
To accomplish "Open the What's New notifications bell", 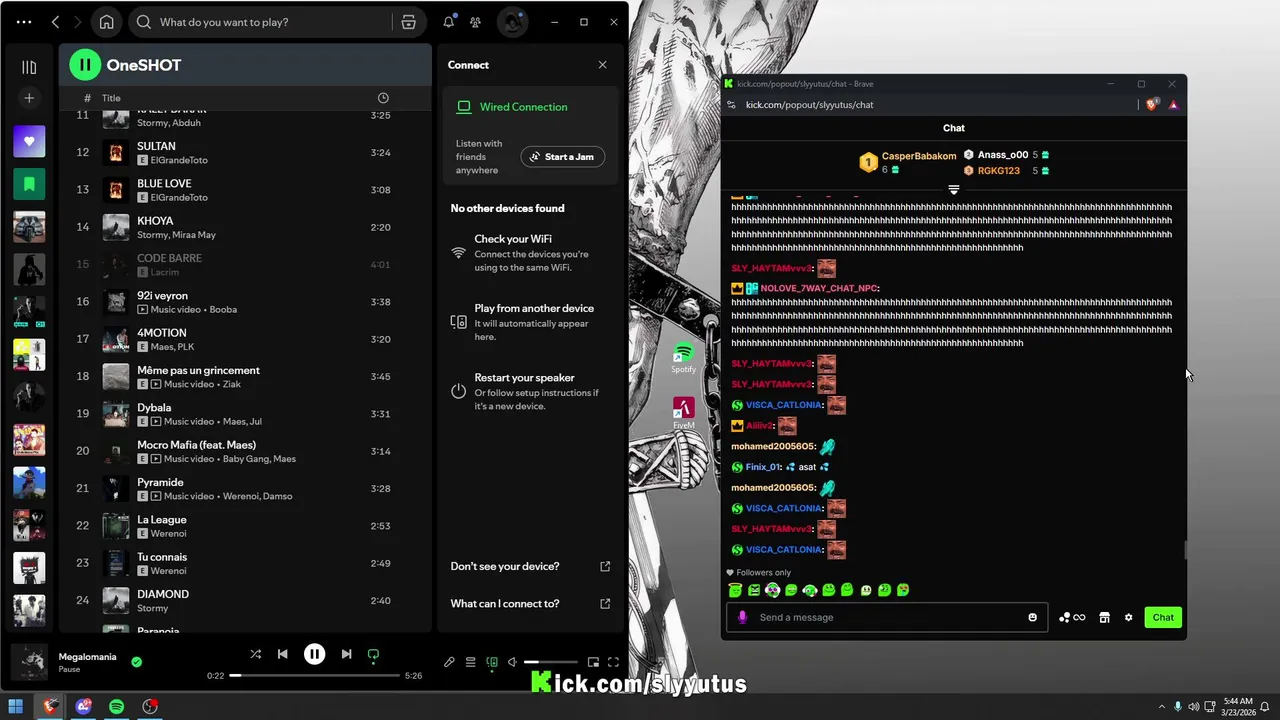I will [x=449, y=22].
